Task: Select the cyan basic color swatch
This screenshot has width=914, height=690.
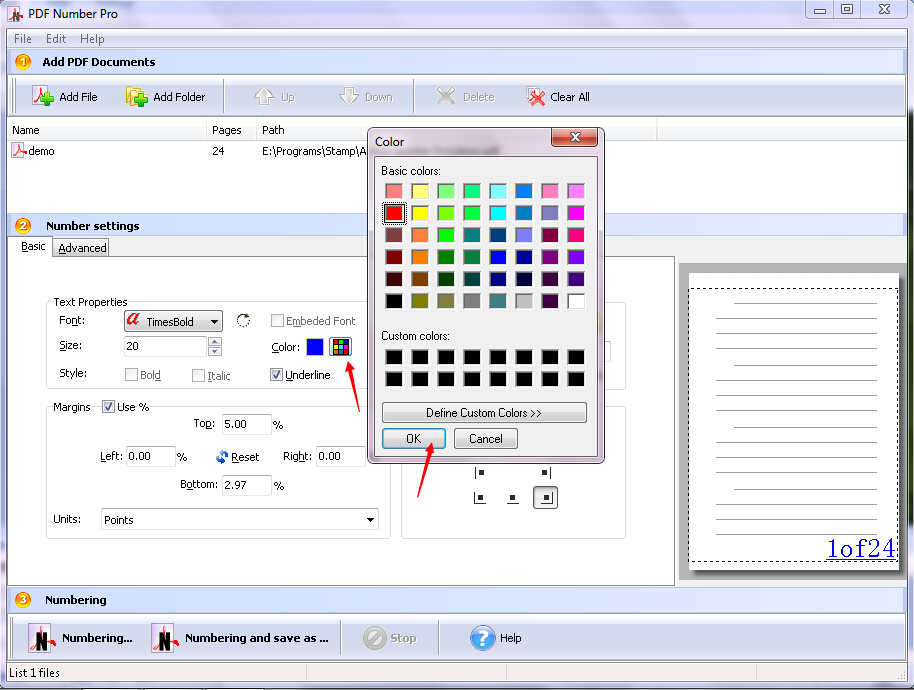Action: point(498,213)
